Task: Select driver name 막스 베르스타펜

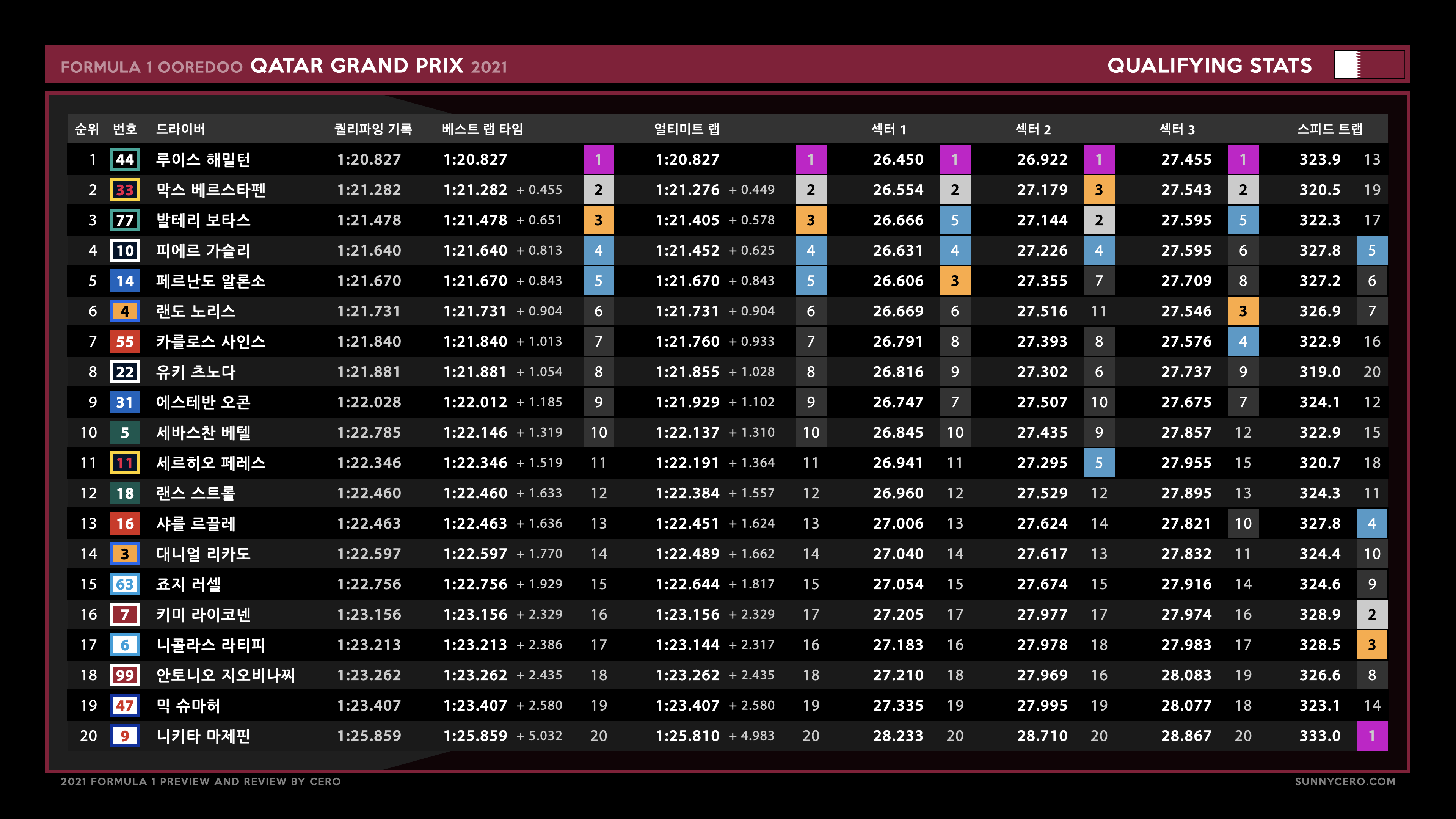Action: tap(211, 190)
